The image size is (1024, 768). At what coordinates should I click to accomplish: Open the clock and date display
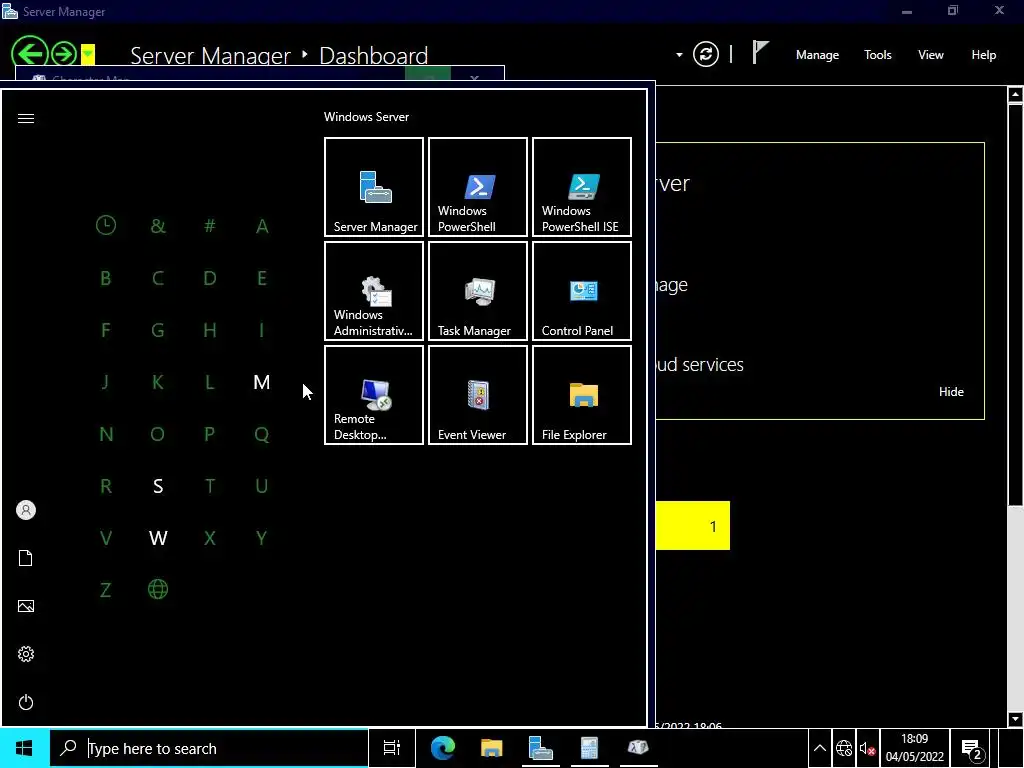pyautogui.click(x=914, y=748)
